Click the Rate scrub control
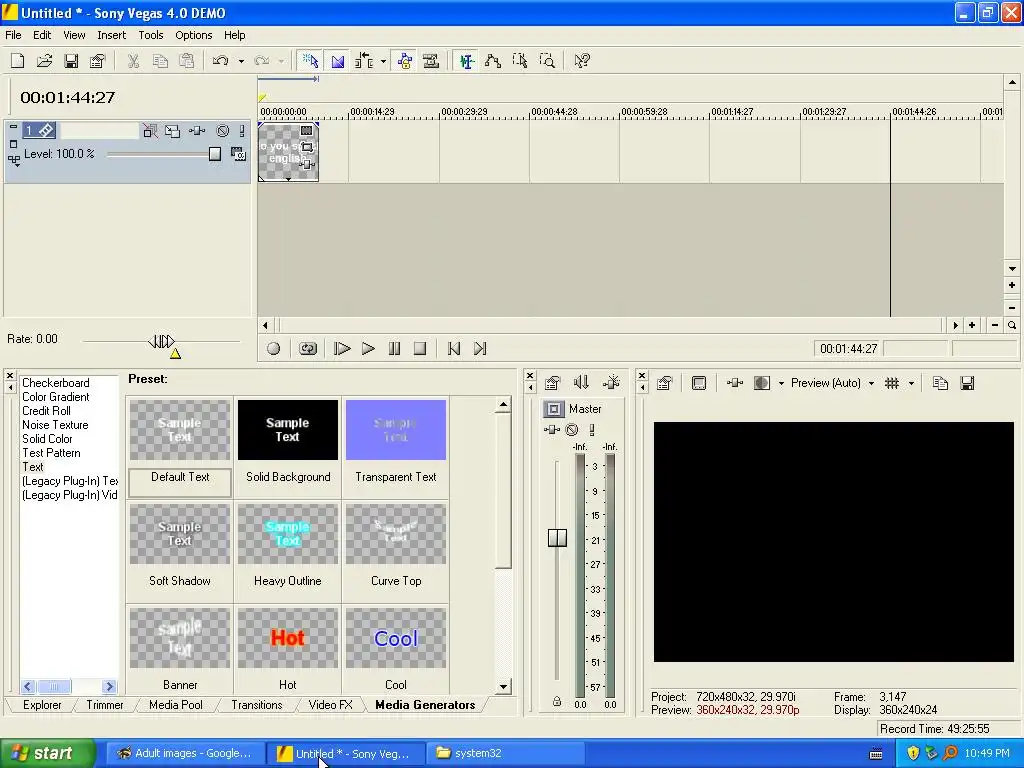This screenshot has width=1024, height=768. point(161,341)
